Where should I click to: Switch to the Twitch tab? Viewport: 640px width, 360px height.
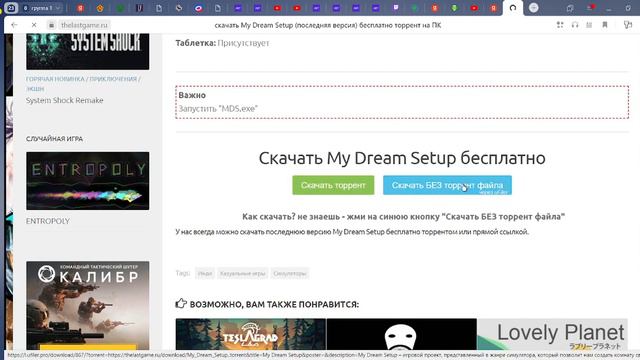tap(396, 8)
